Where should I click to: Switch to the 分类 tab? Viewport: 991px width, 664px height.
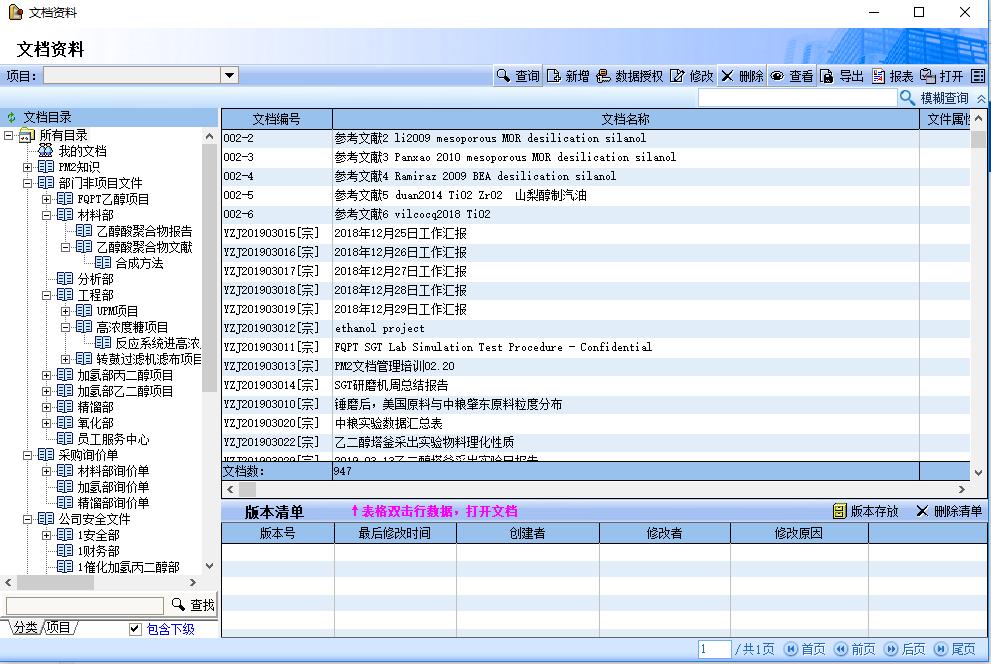point(24,628)
